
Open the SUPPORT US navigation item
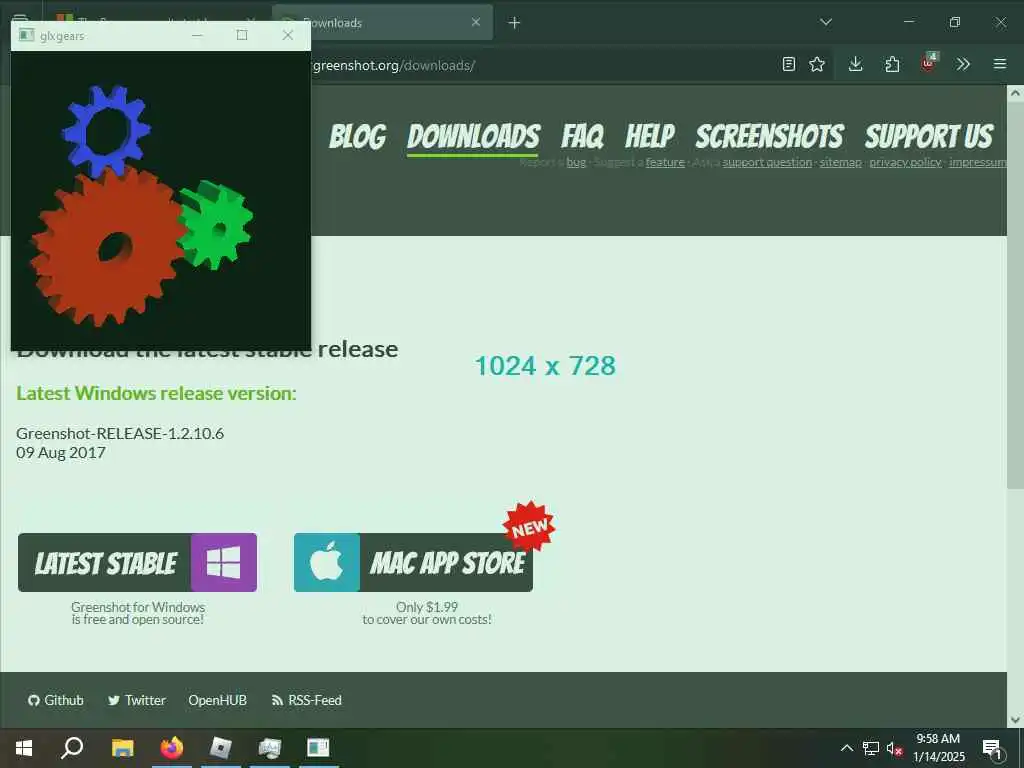[929, 136]
